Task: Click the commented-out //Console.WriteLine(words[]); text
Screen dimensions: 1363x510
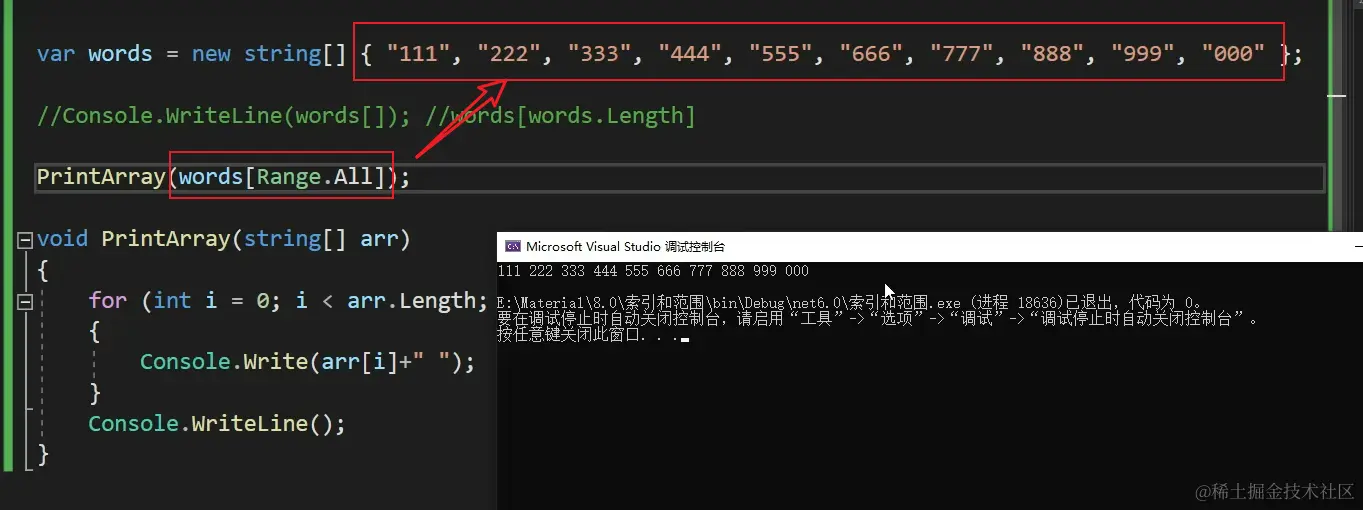Action: coord(224,116)
